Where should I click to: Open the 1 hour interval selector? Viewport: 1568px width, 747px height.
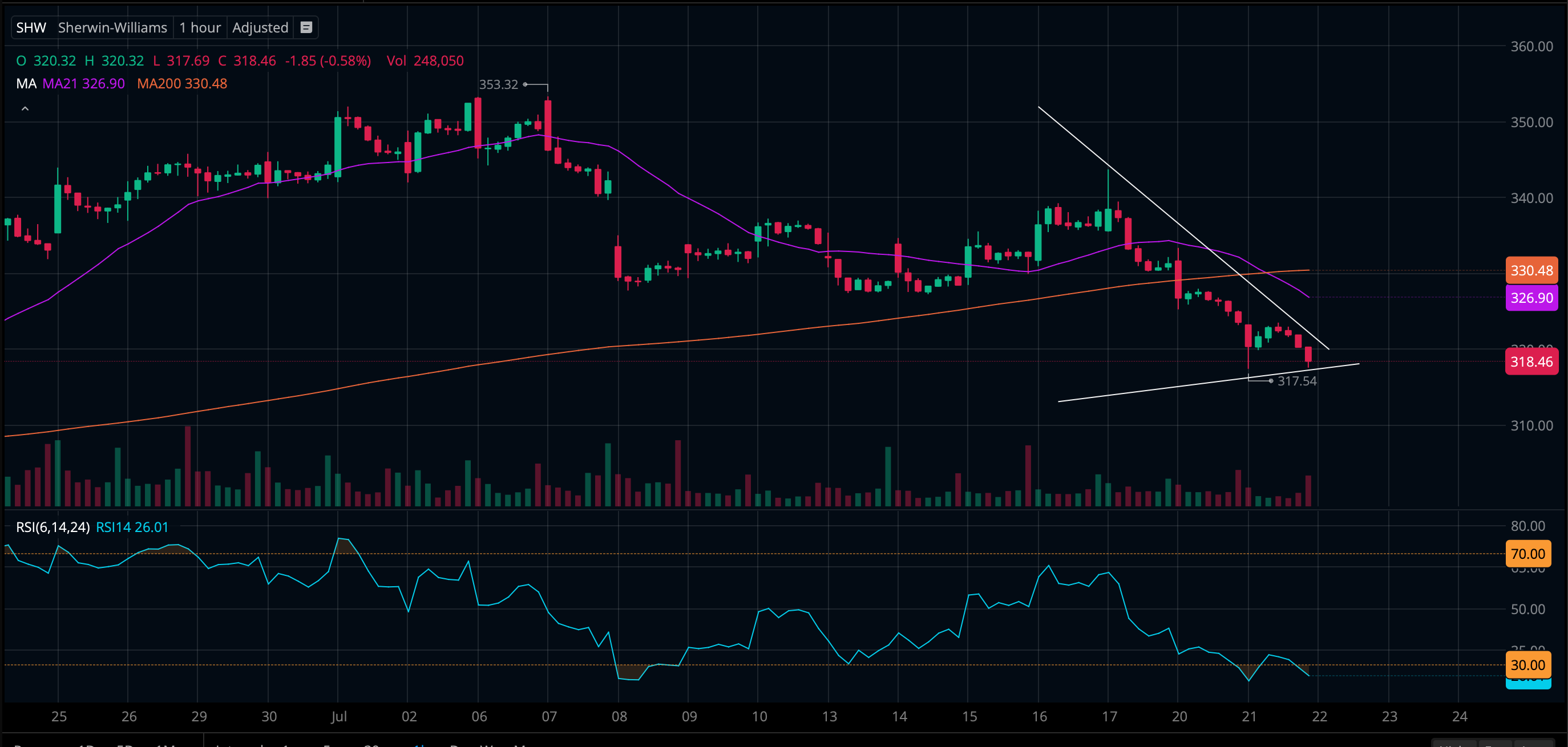[200, 27]
